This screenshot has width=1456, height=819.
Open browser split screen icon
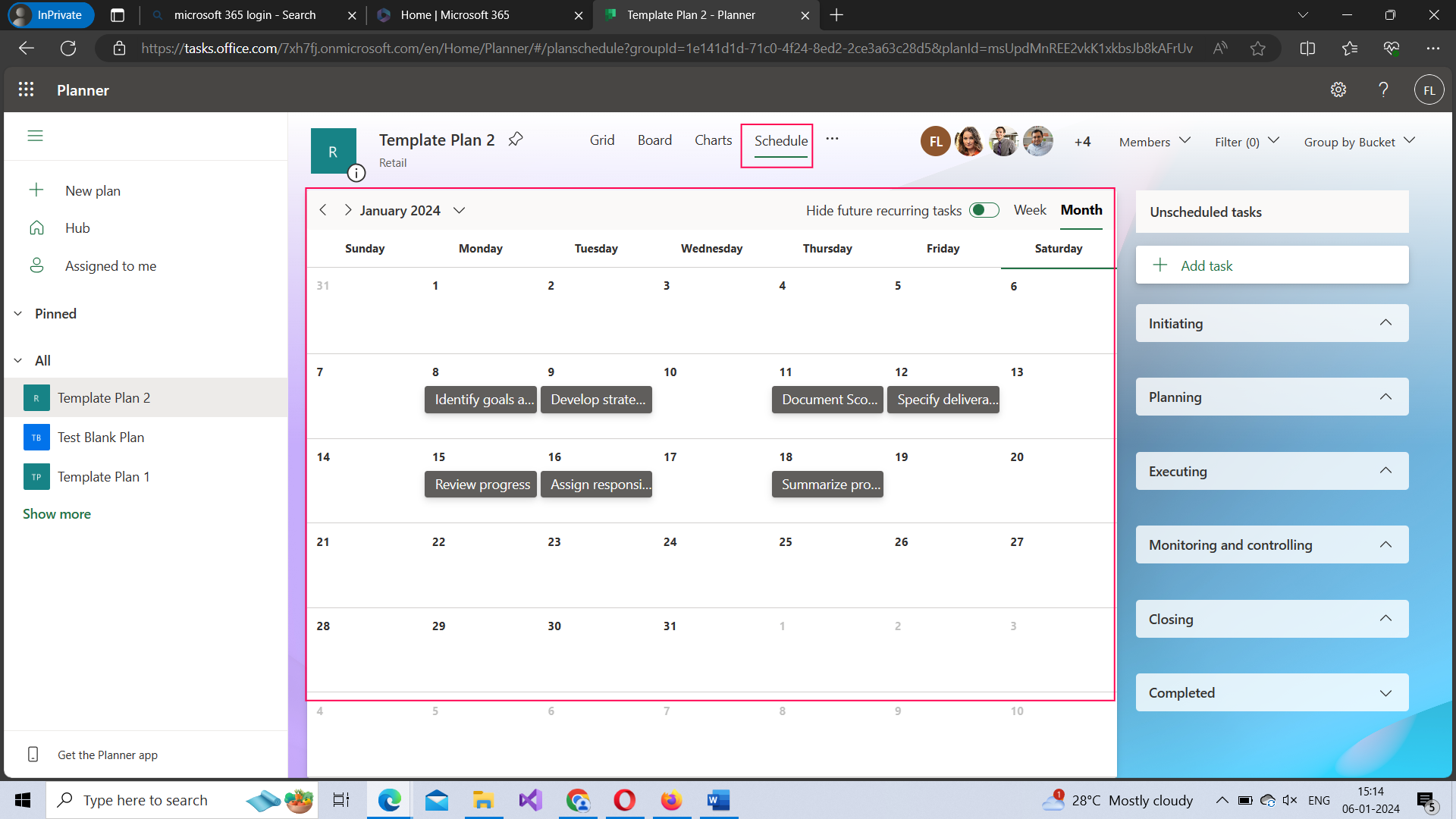coord(1307,49)
